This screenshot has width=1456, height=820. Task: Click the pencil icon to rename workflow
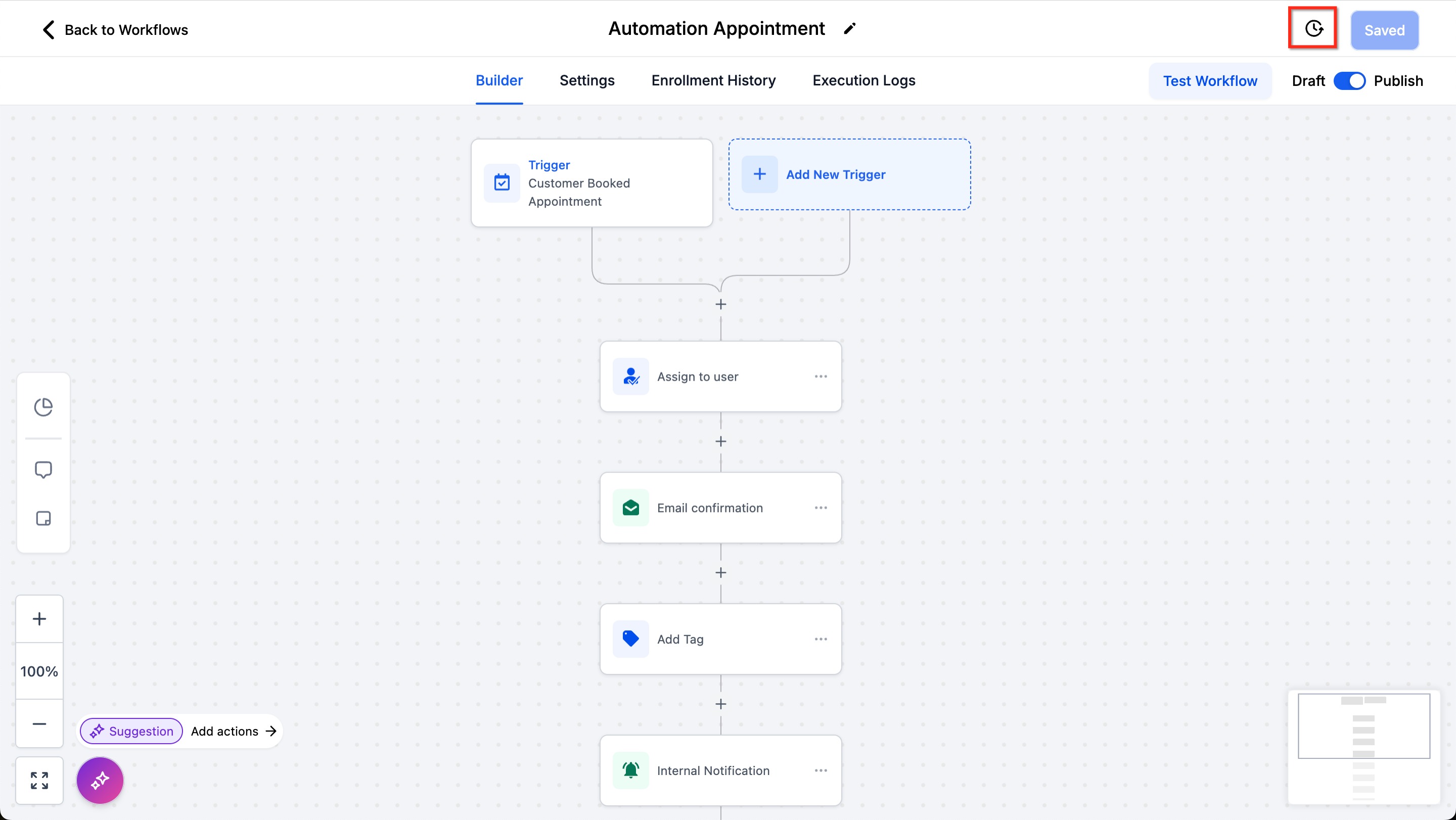click(849, 29)
